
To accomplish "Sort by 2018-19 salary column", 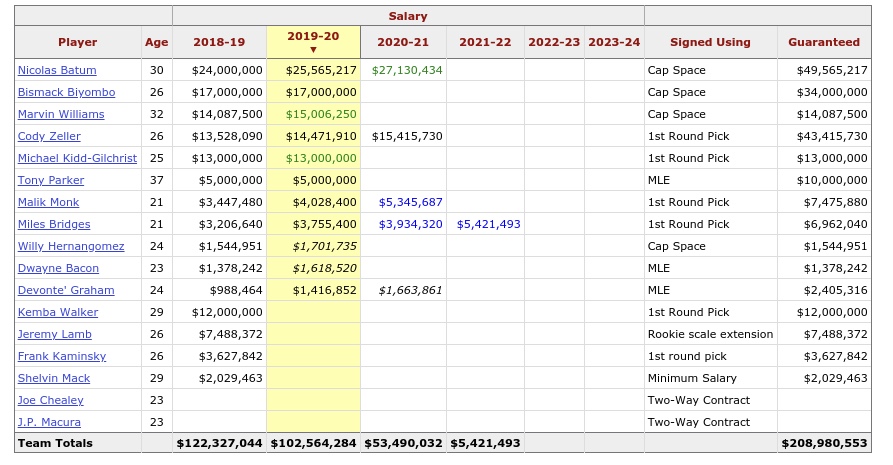I will click(219, 42).
